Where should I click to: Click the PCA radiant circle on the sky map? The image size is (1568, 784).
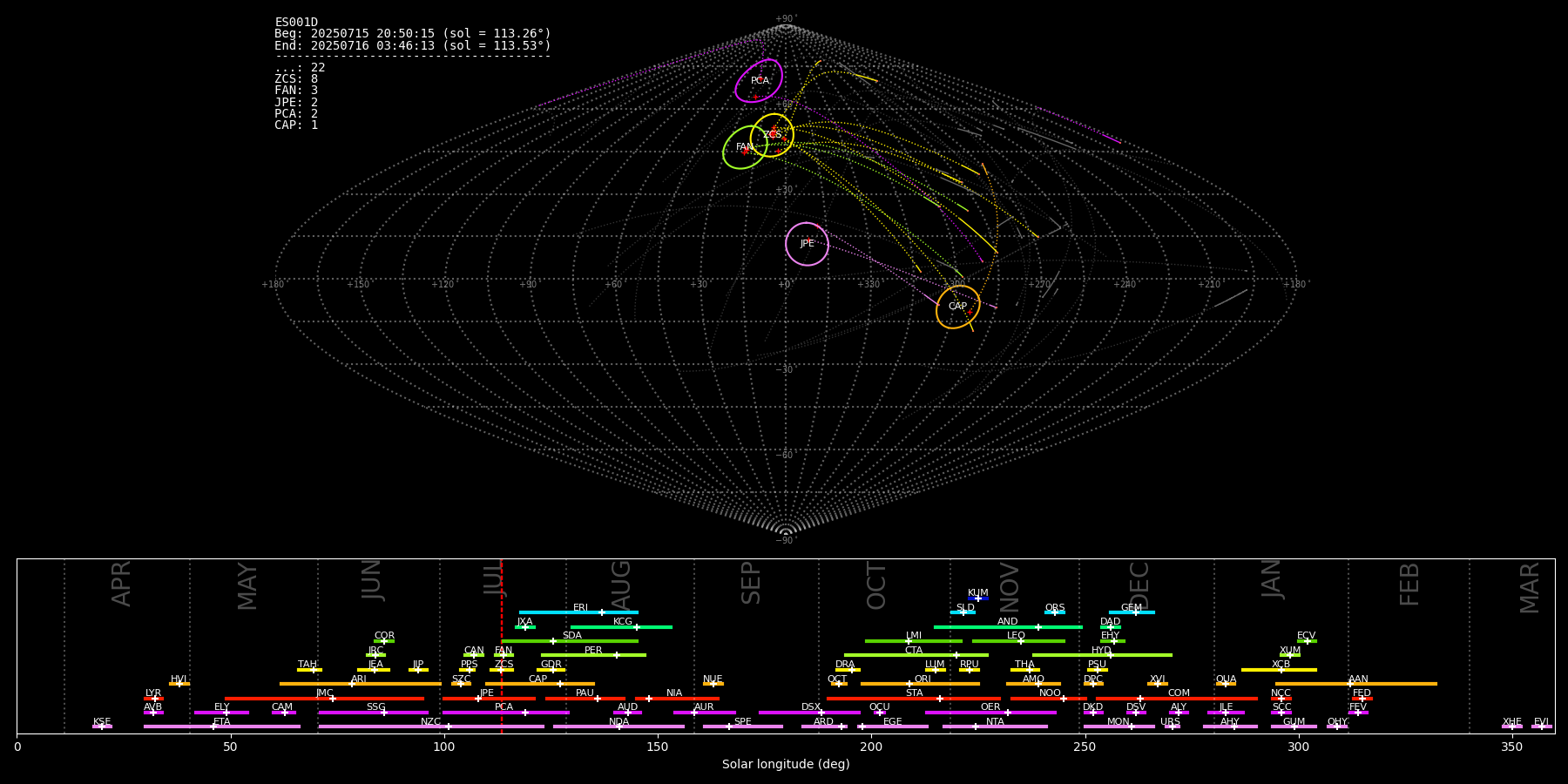coord(759,81)
